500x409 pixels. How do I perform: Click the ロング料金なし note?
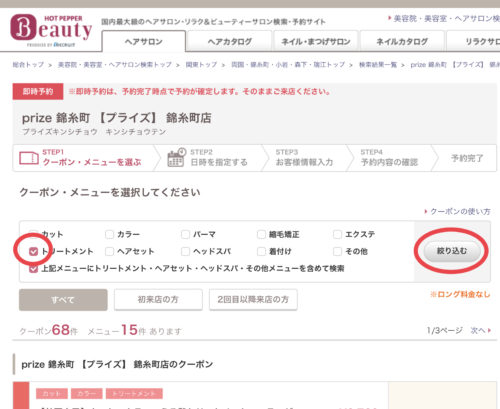(x=460, y=294)
